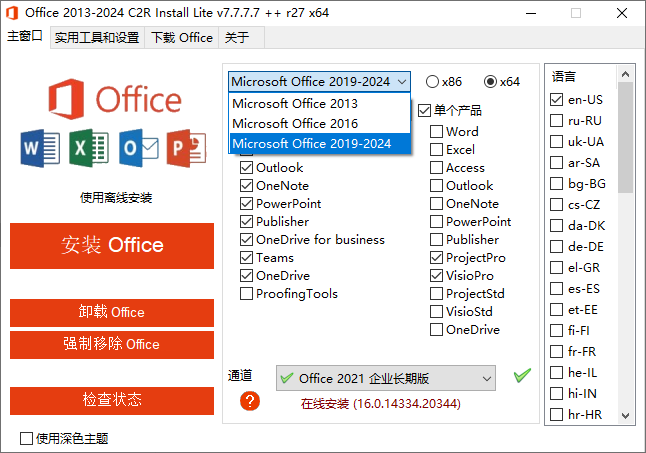Open the Office 2021 channel dropdown
Image resolution: width=646 pixels, height=453 pixels.
[x=386, y=378]
